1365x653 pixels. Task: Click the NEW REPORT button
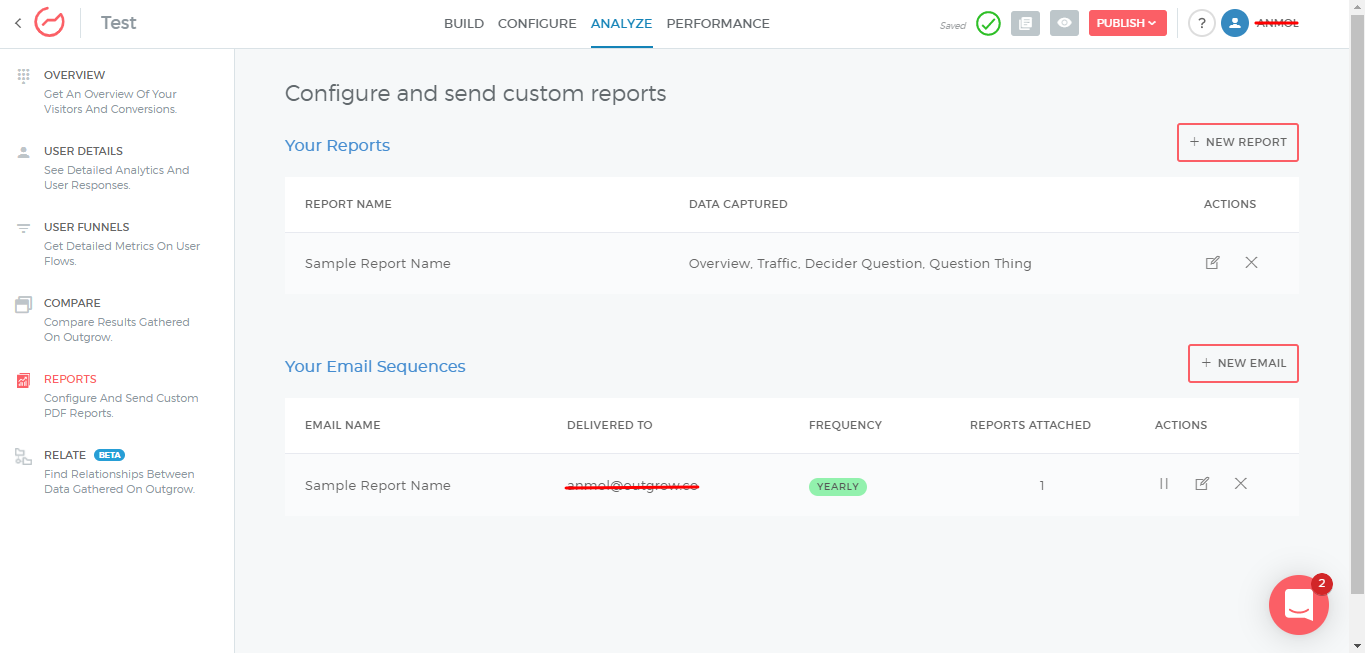(1238, 142)
